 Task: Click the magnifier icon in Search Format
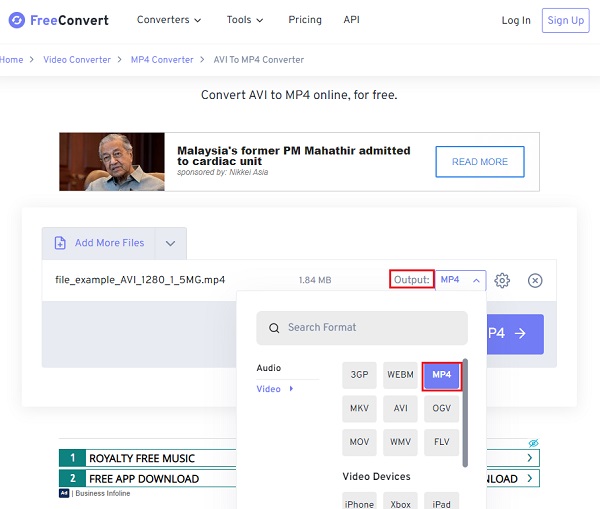[274, 328]
